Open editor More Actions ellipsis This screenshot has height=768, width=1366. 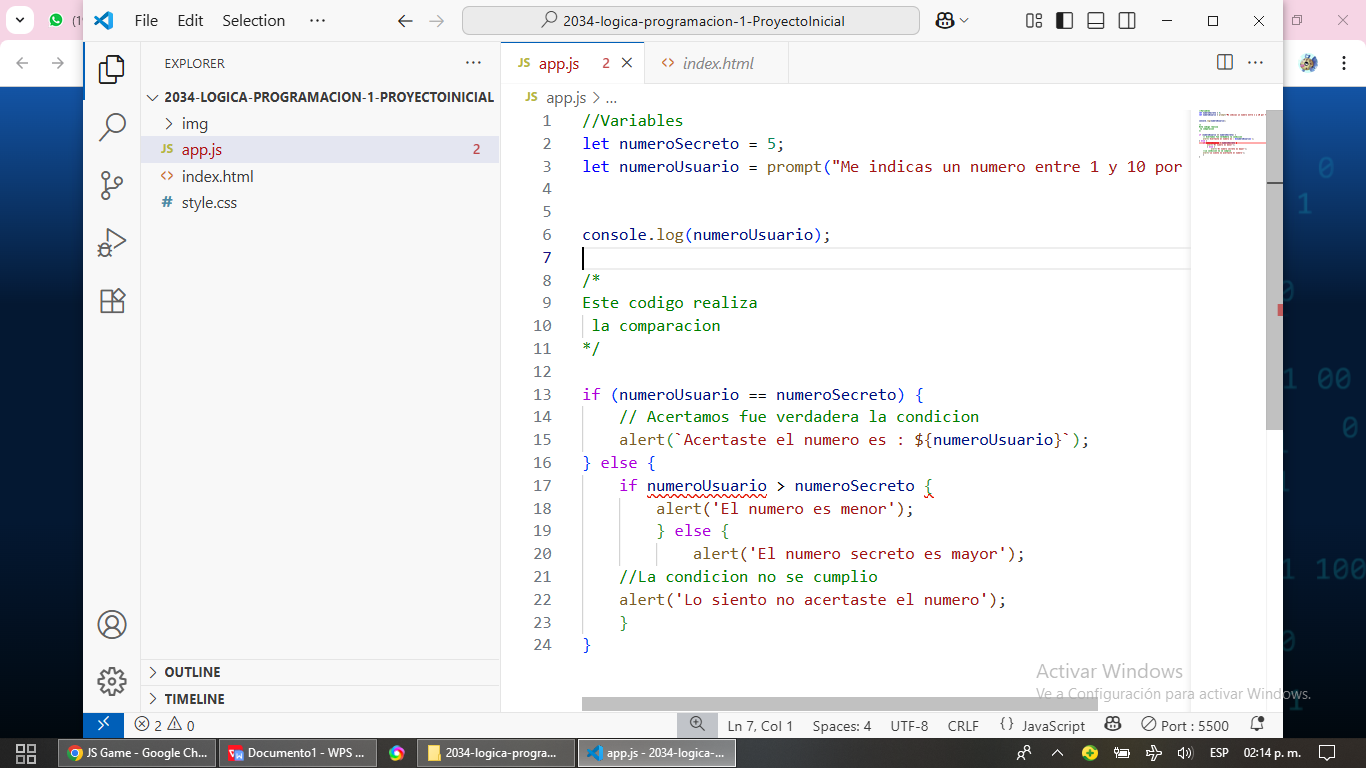pos(1255,62)
